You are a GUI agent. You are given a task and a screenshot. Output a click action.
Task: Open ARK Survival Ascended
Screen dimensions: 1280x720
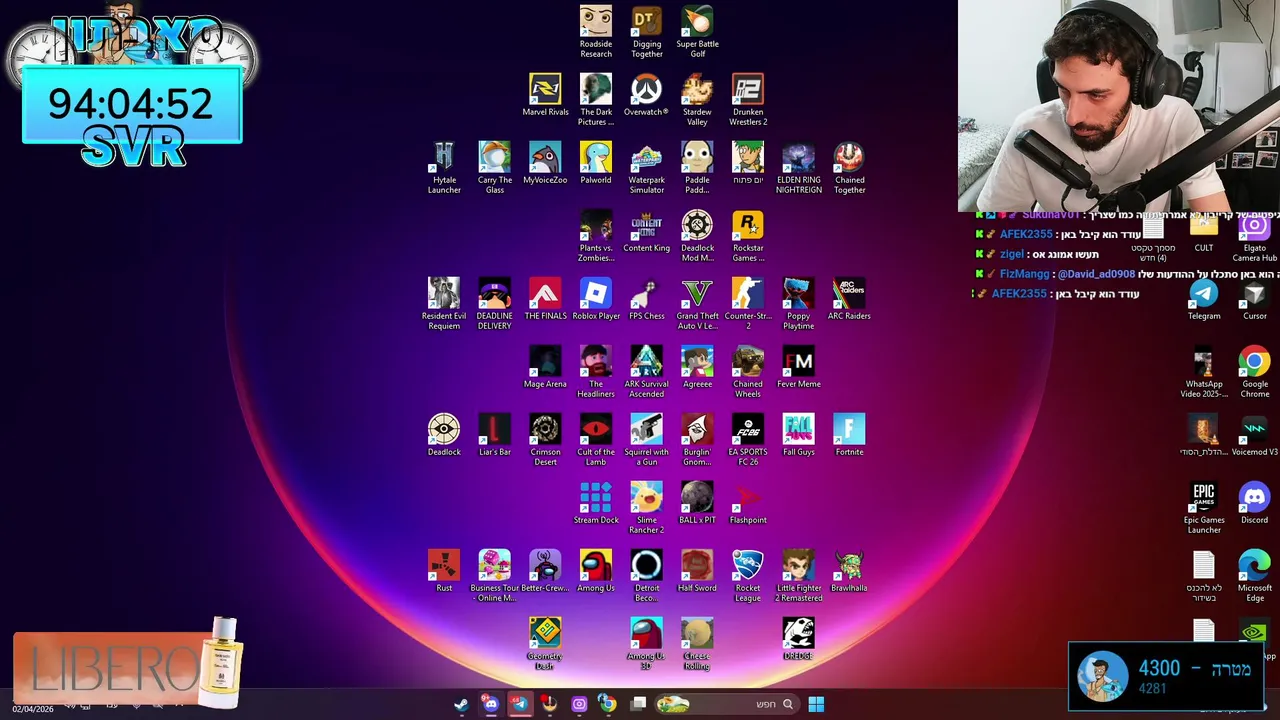click(647, 371)
